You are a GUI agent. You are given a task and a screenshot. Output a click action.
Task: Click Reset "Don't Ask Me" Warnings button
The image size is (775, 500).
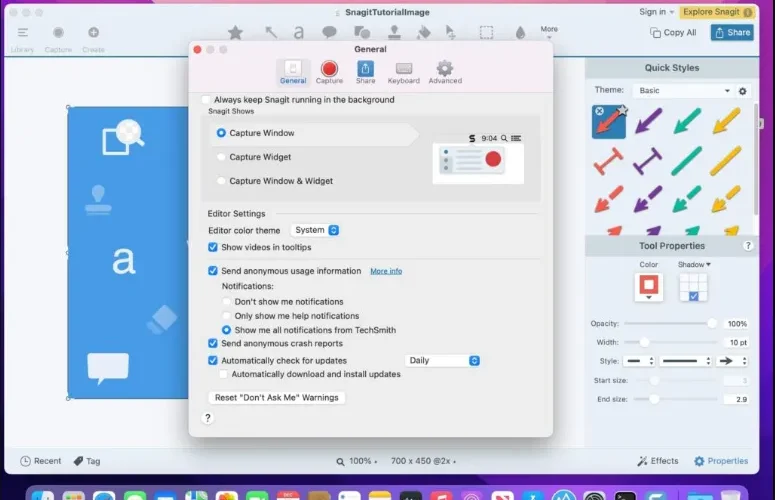277,398
